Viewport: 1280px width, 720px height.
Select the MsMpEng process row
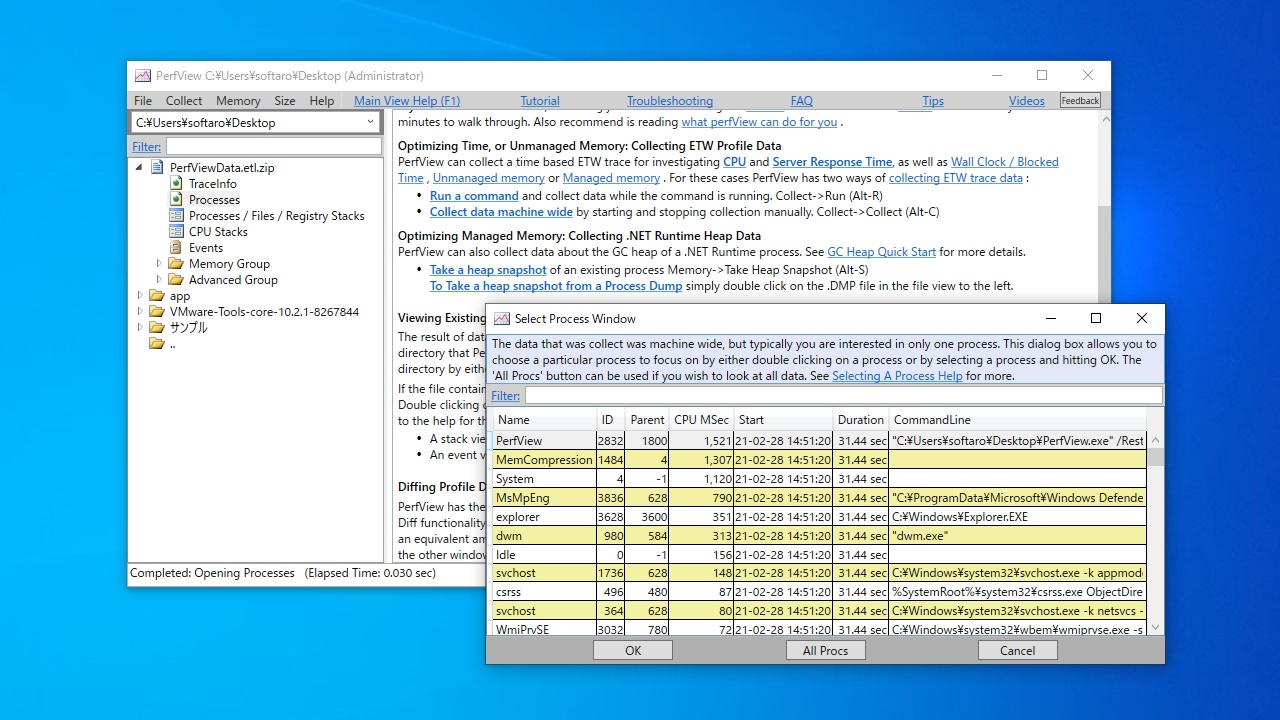click(x=819, y=498)
